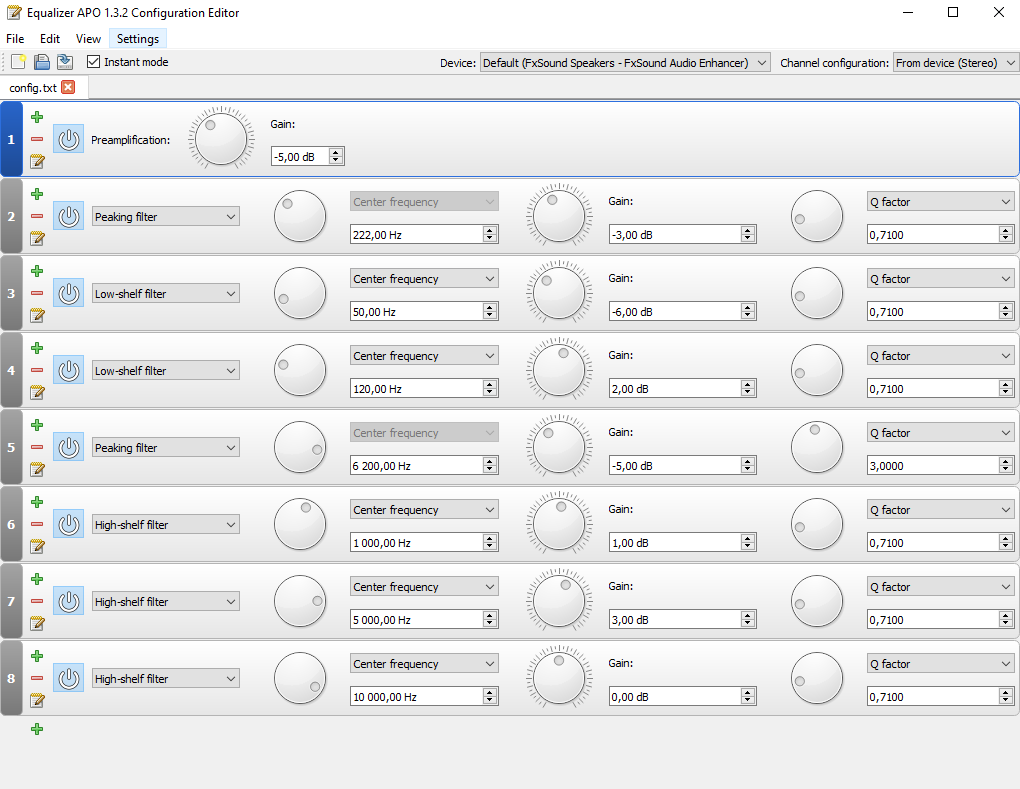Create a new configuration file in the toolbar
The height and width of the screenshot is (789, 1020).
tap(18, 62)
